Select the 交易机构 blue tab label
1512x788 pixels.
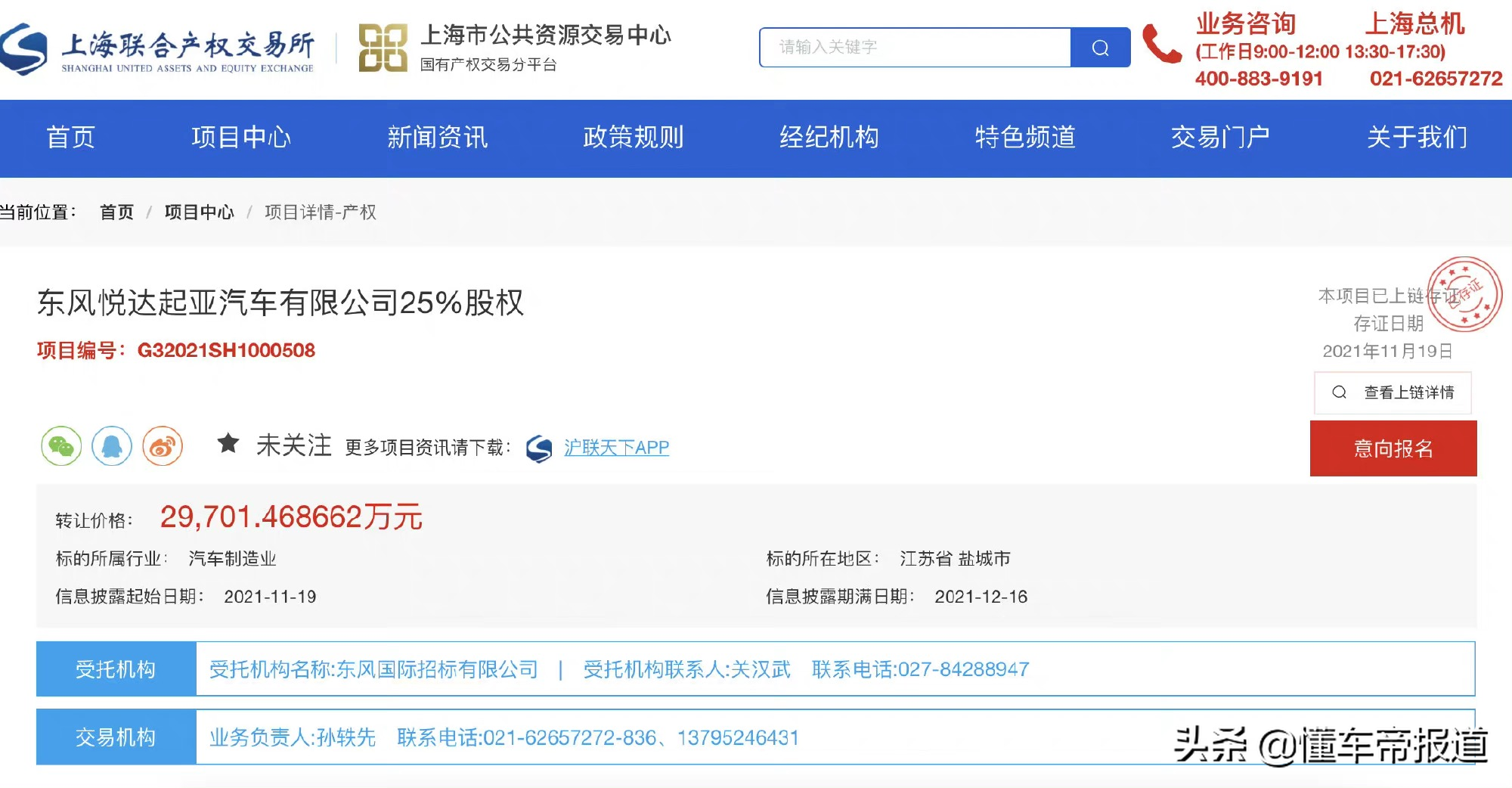116,737
